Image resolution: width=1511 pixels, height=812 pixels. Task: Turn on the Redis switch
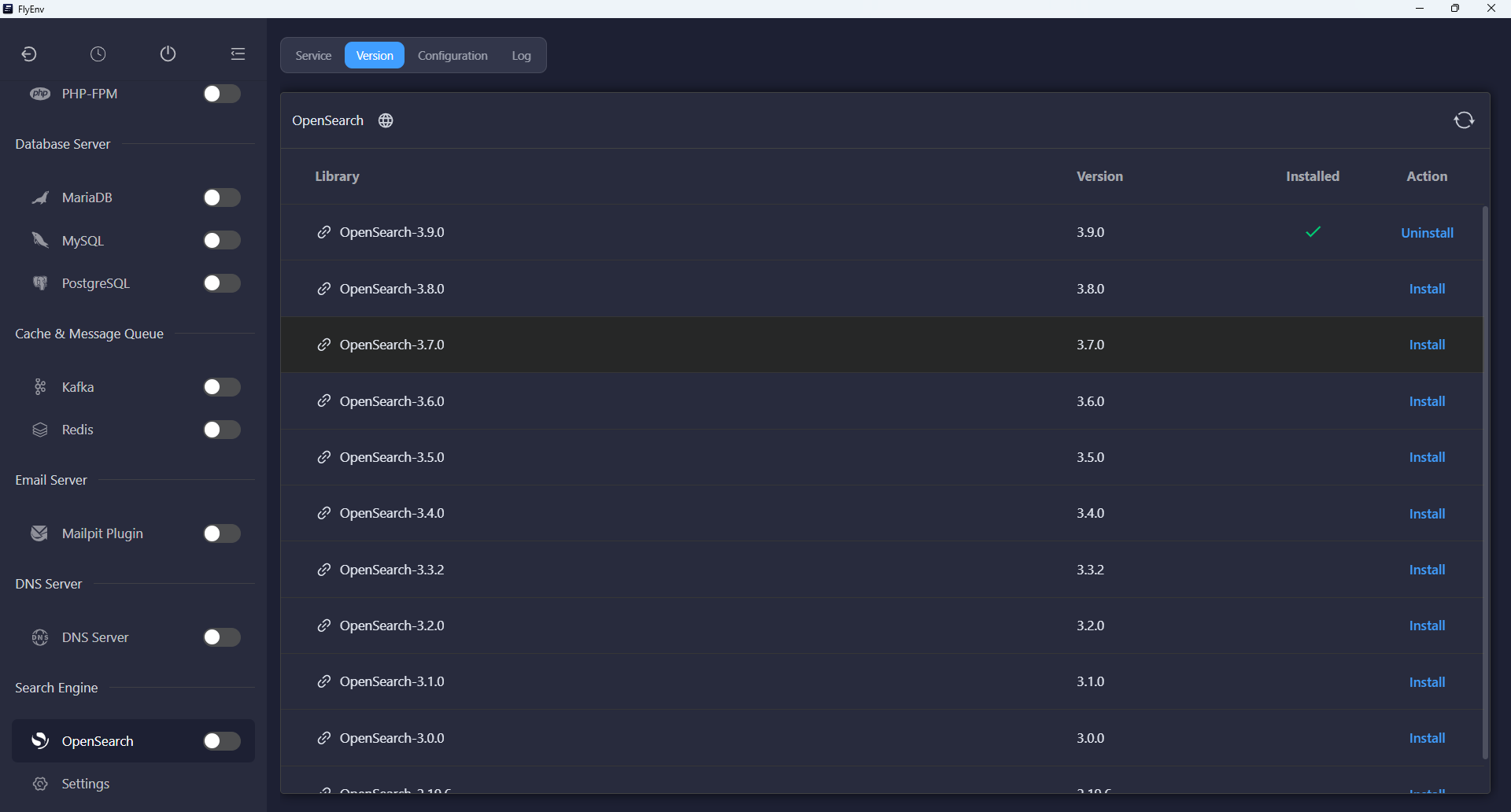[222, 430]
